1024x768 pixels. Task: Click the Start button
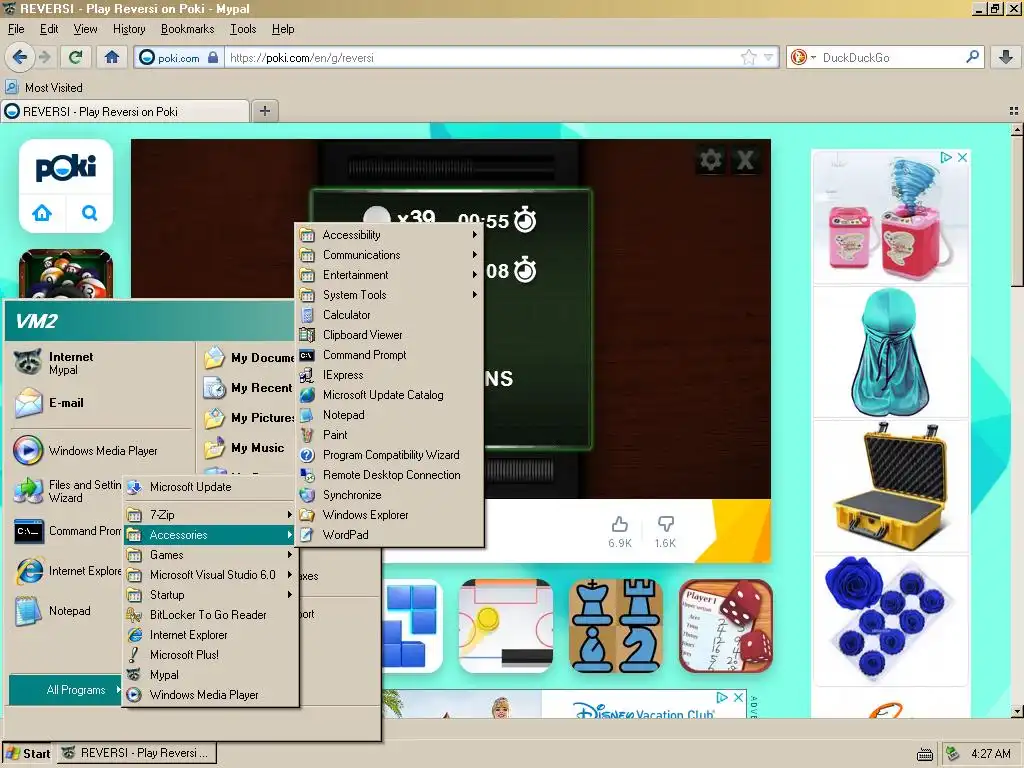[28, 754]
